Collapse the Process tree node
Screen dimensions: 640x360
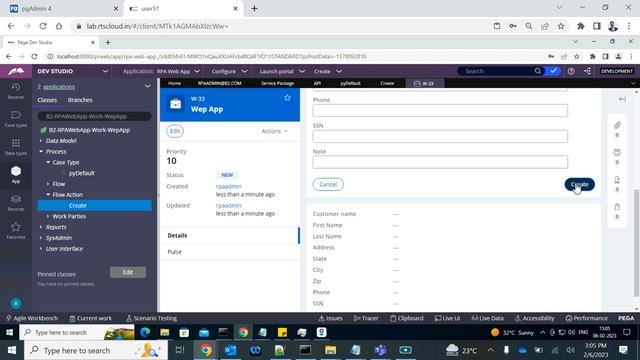tap(41, 151)
